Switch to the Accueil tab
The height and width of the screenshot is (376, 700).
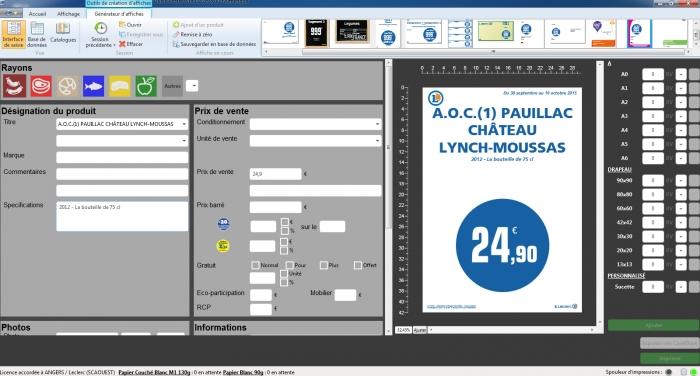click(x=38, y=14)
